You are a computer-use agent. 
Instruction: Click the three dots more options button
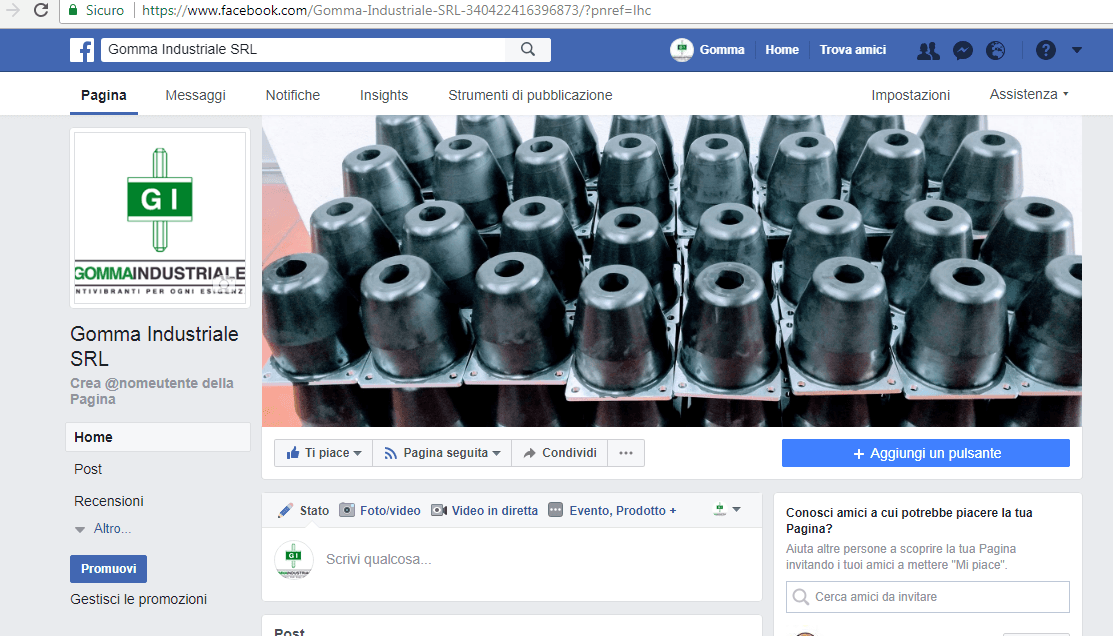(626, 453)
